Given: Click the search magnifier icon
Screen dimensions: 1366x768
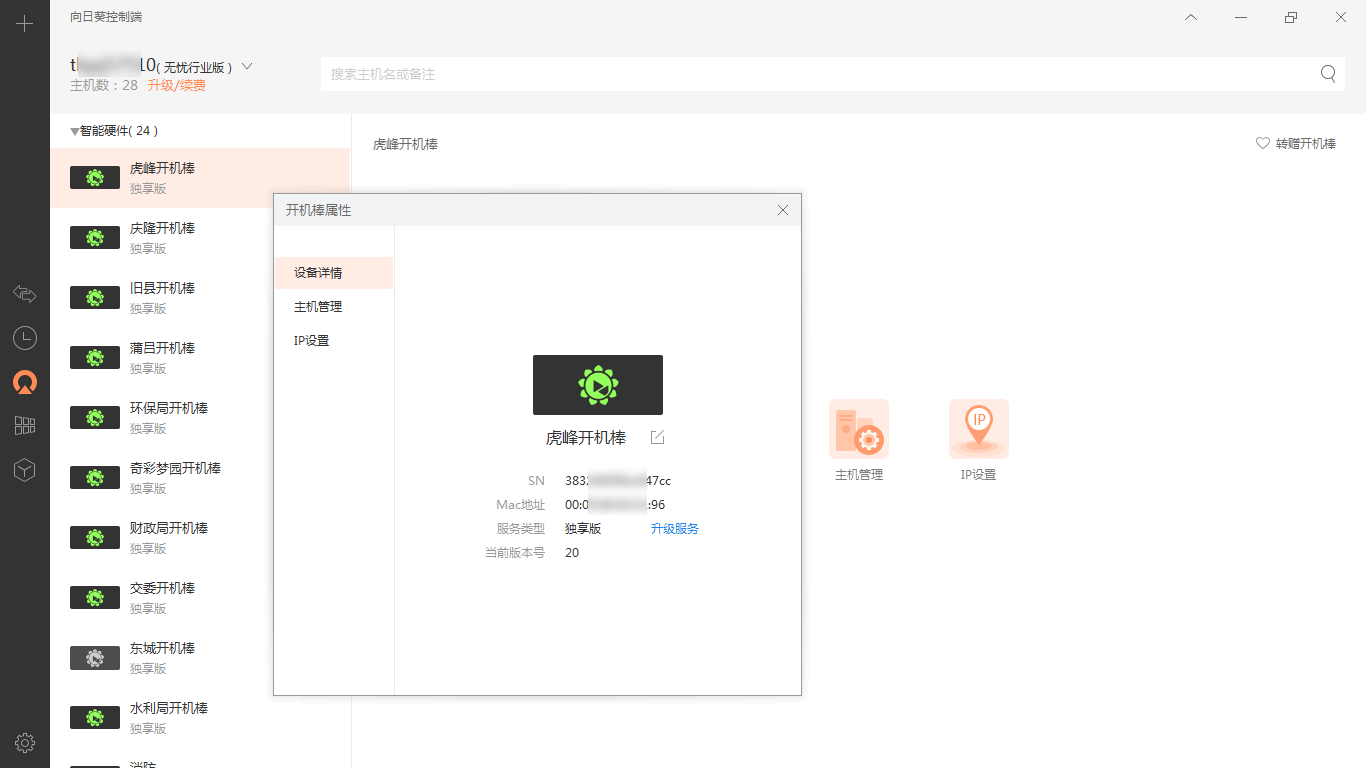Looking at the screenshot, I should click(1328, 73).
